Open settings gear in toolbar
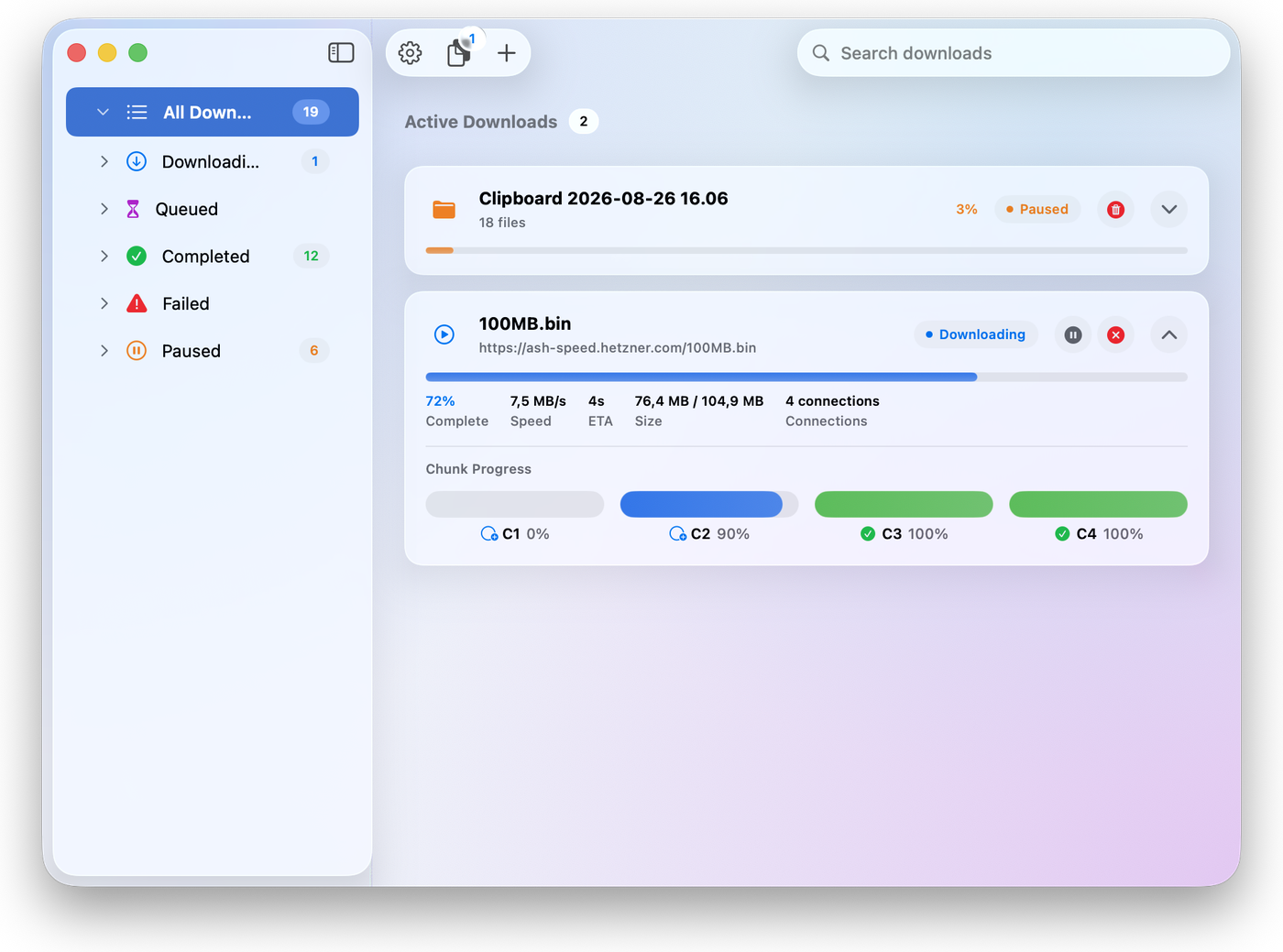1283x952 pixels. (x=411, y=53)
